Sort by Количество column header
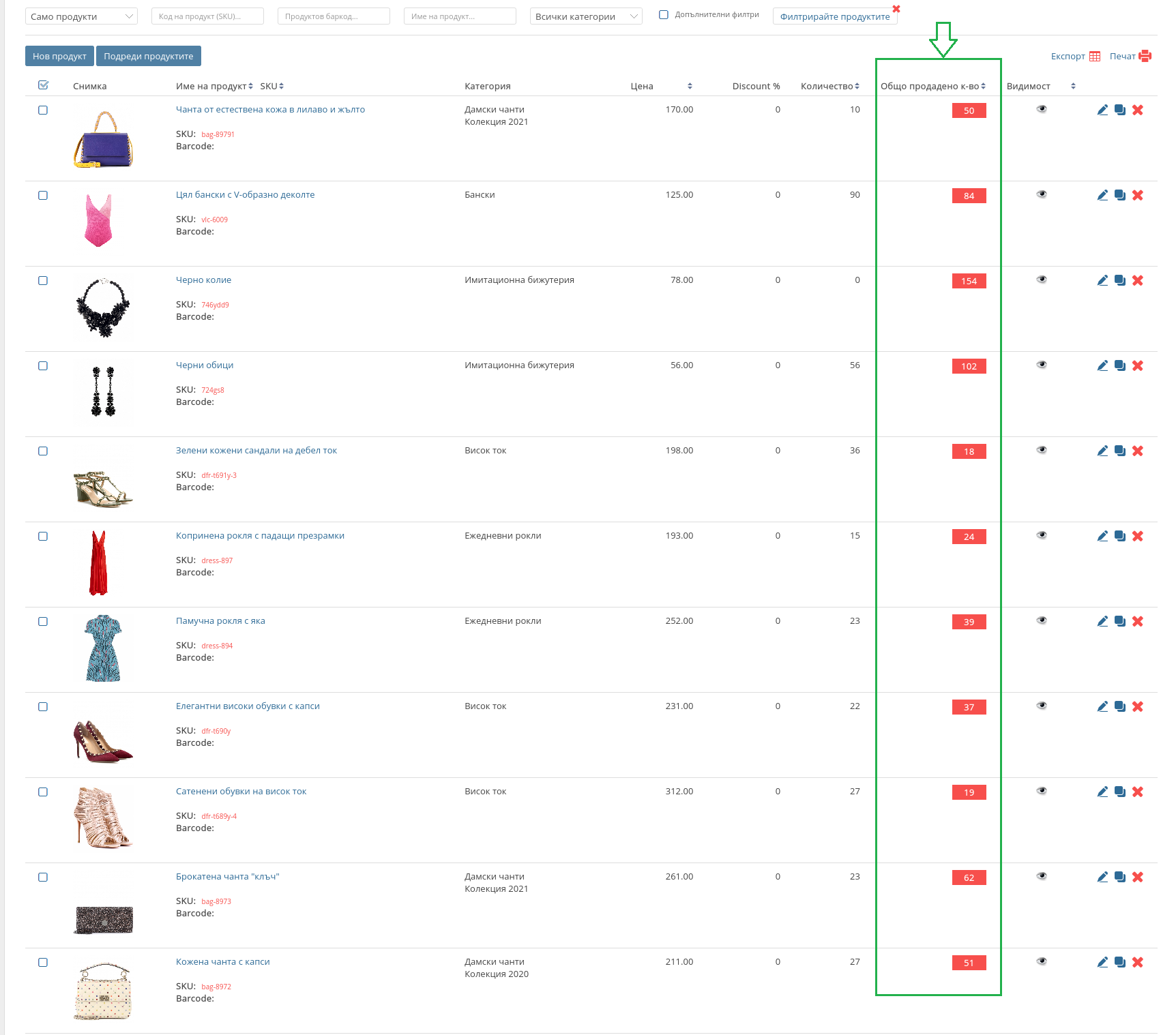 click(830, 86)
